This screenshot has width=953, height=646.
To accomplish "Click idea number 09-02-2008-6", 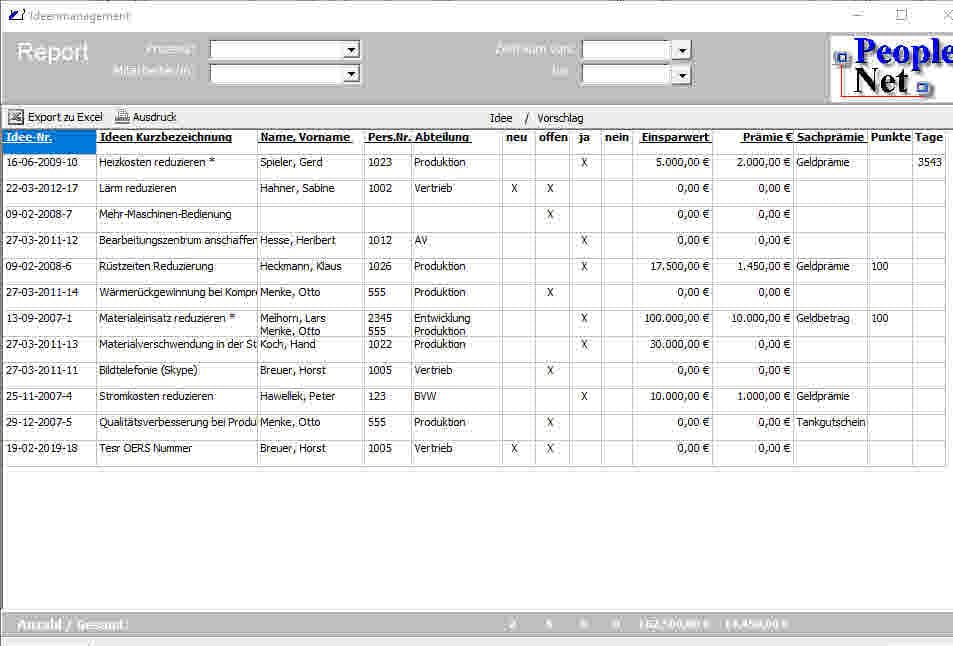I will pos(39,266).
